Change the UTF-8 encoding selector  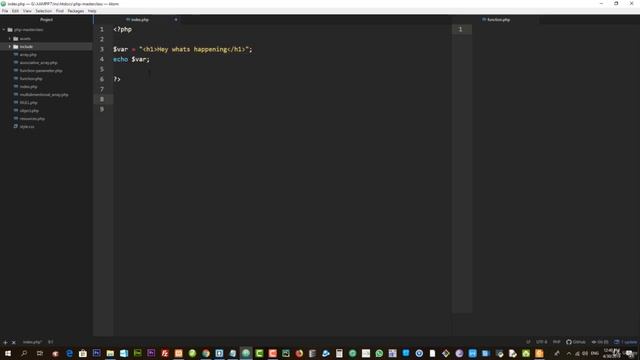[x=542, y=342]
